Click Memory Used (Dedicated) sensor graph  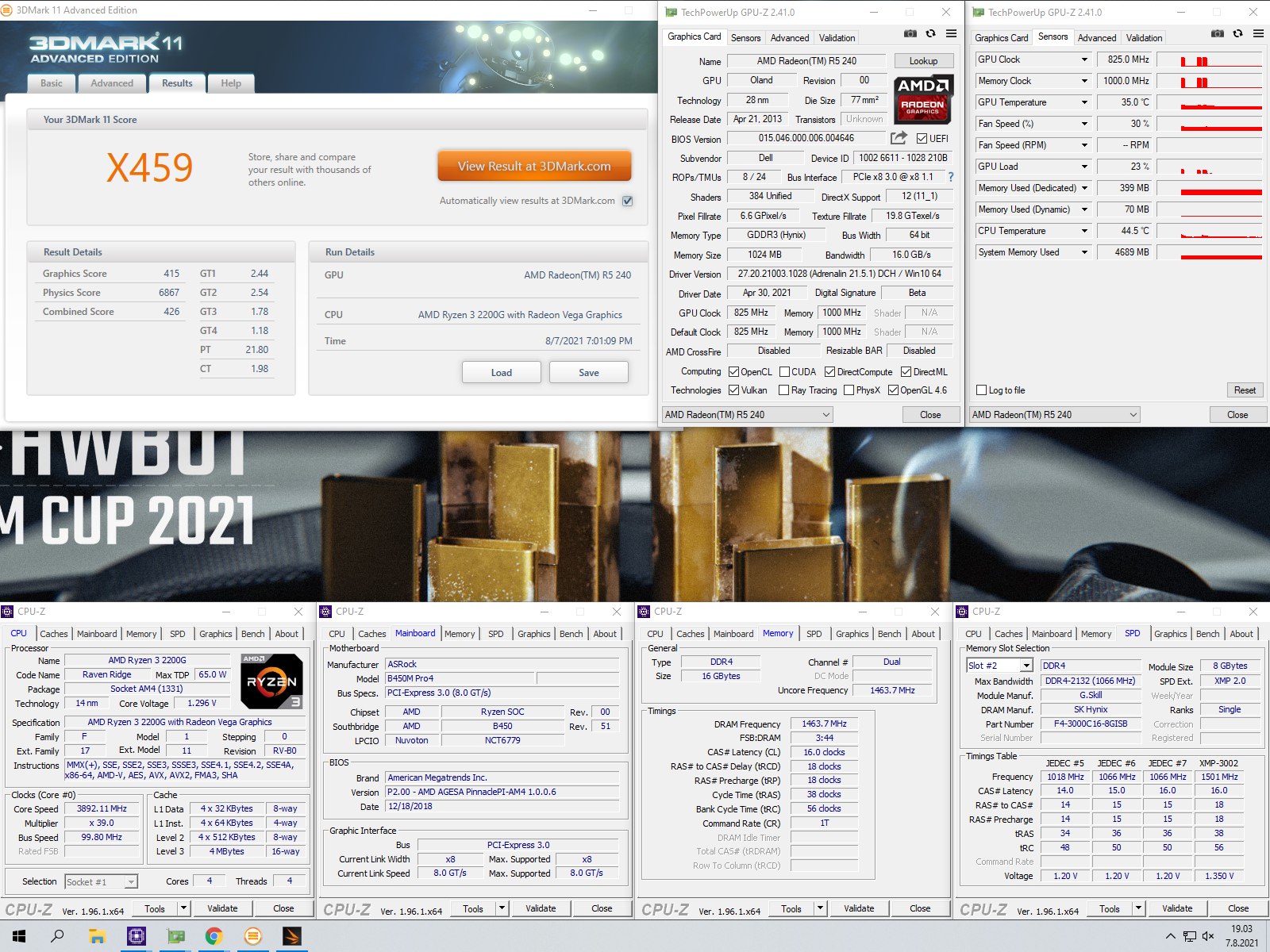[x=1210, y=188]
